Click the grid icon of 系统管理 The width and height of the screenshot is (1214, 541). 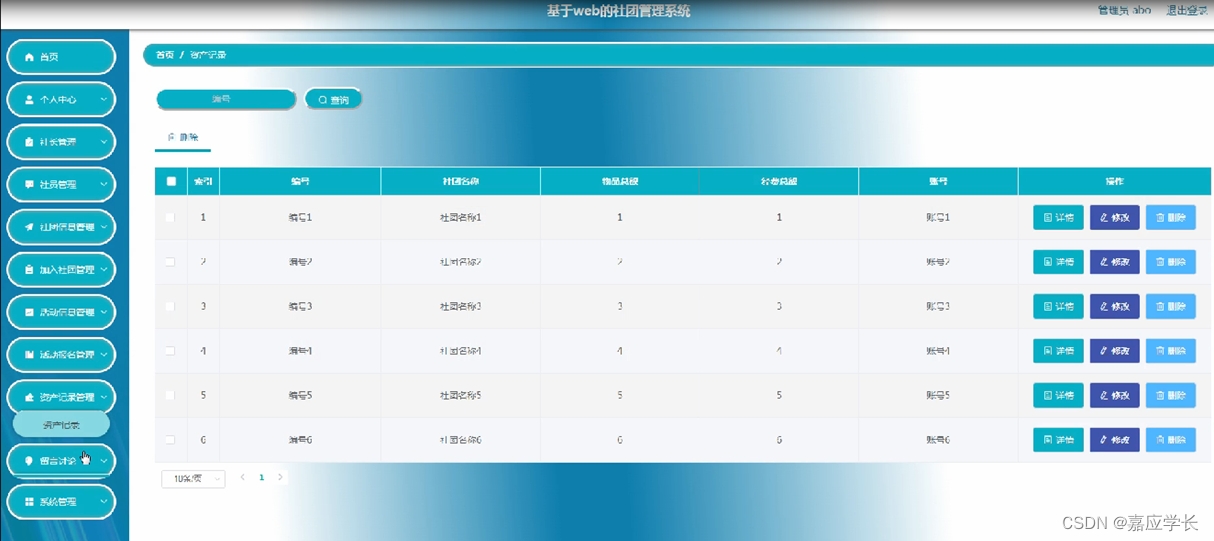point(29,502)
